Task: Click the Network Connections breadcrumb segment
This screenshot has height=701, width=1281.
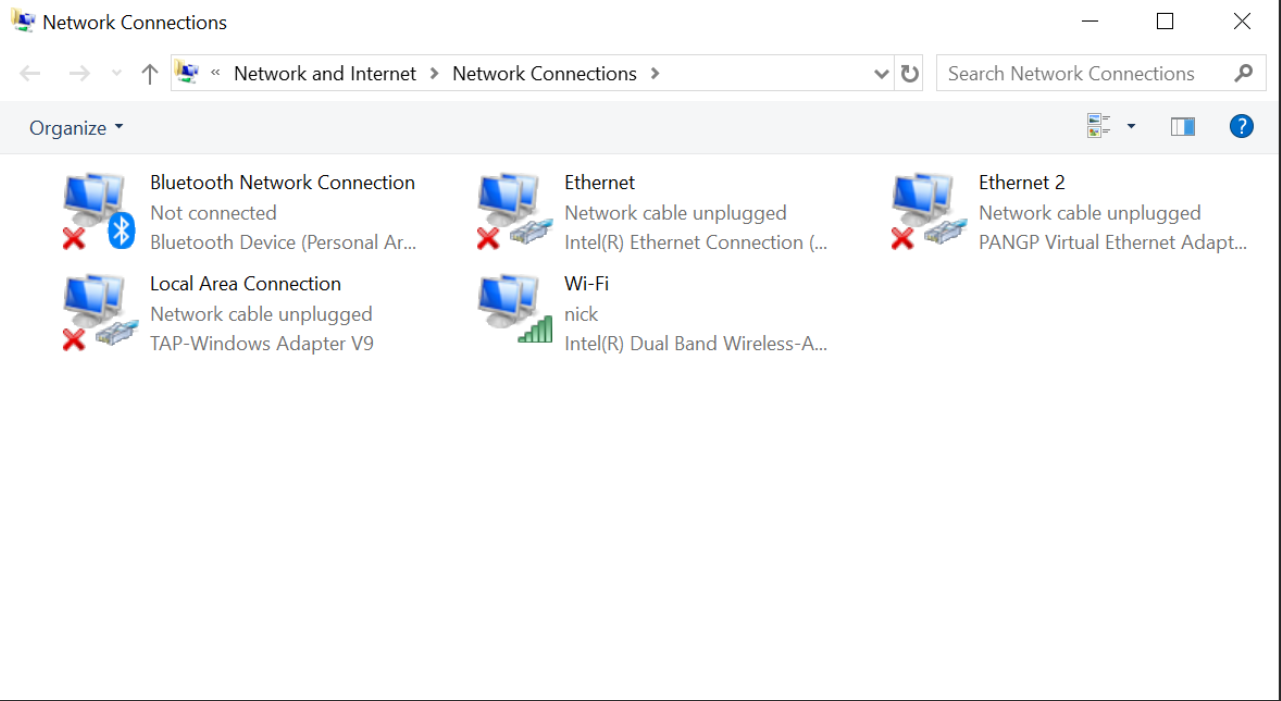Action: (x=544, y=74)
